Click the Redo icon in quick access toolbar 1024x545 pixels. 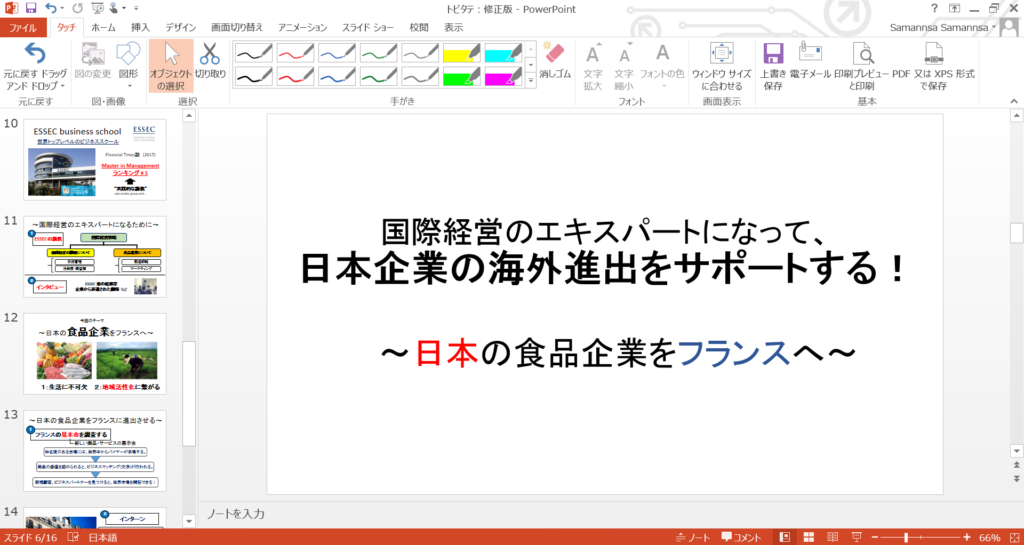(x=78, y=8)
